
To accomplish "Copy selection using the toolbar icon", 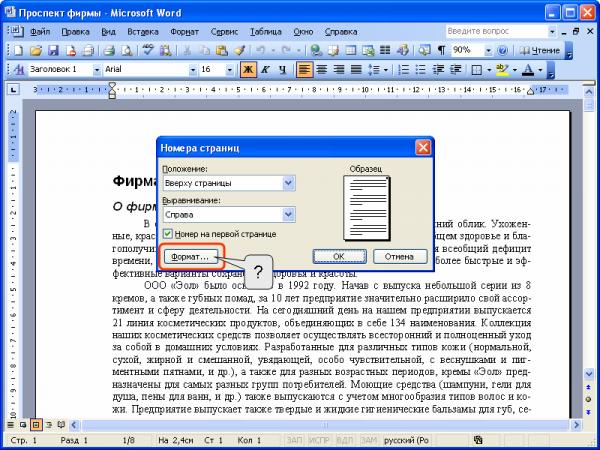I will coord(205,50).
